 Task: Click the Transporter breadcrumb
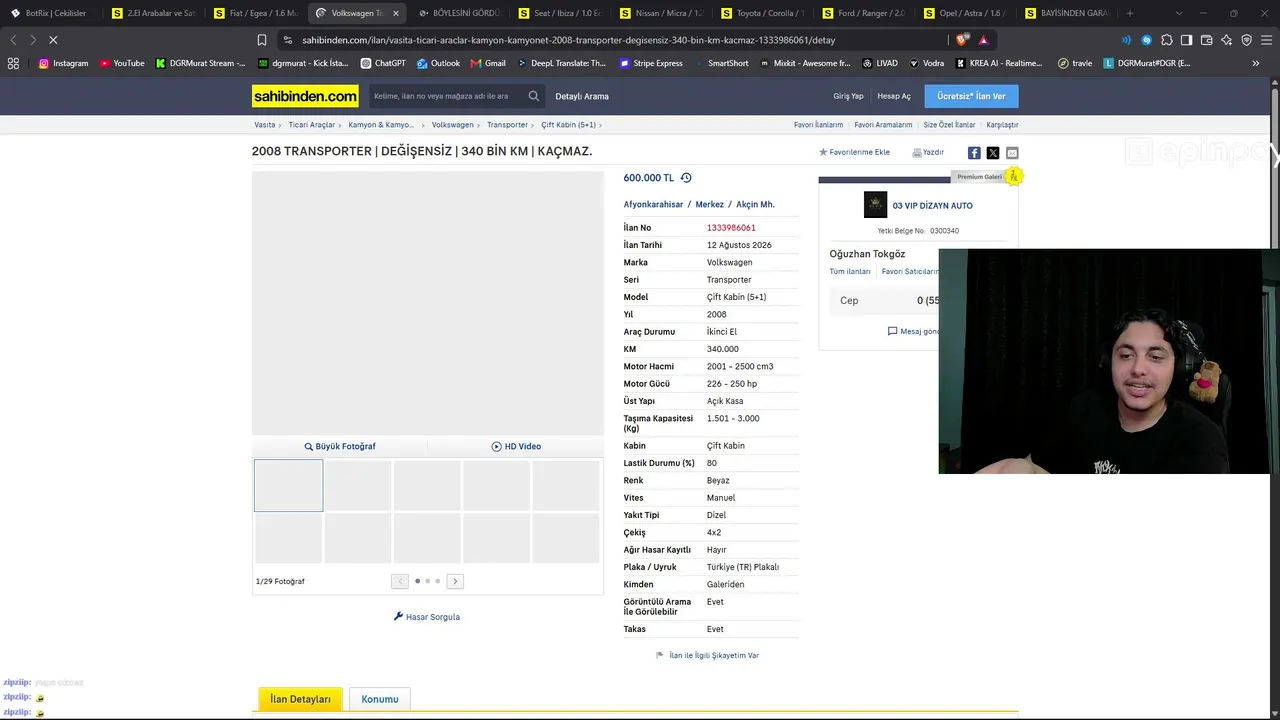tap(507, 125)
